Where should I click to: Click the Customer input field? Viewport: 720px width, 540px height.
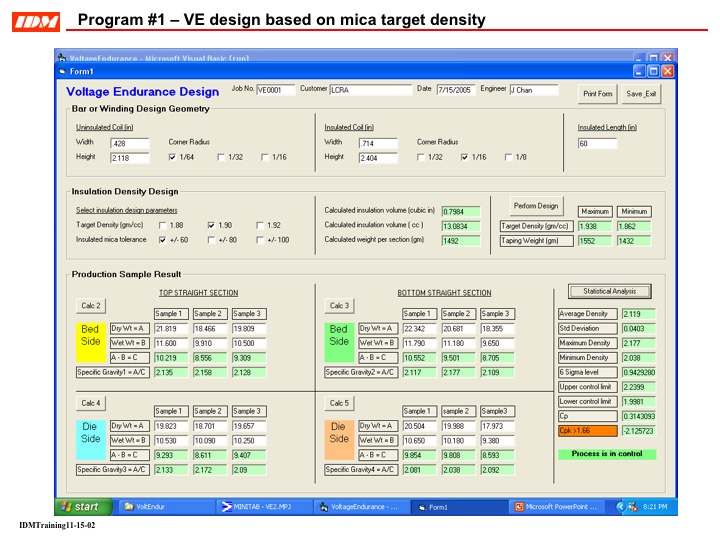pos(370,90)
